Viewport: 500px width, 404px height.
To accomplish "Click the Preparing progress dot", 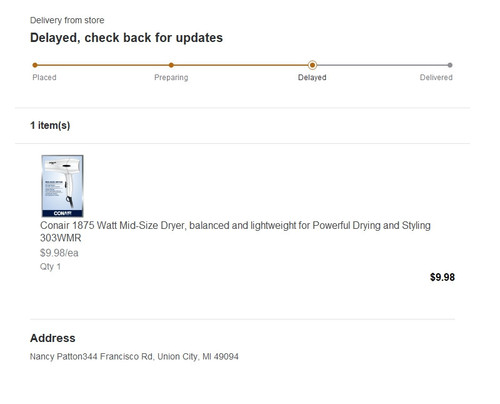I will (171, 65).
